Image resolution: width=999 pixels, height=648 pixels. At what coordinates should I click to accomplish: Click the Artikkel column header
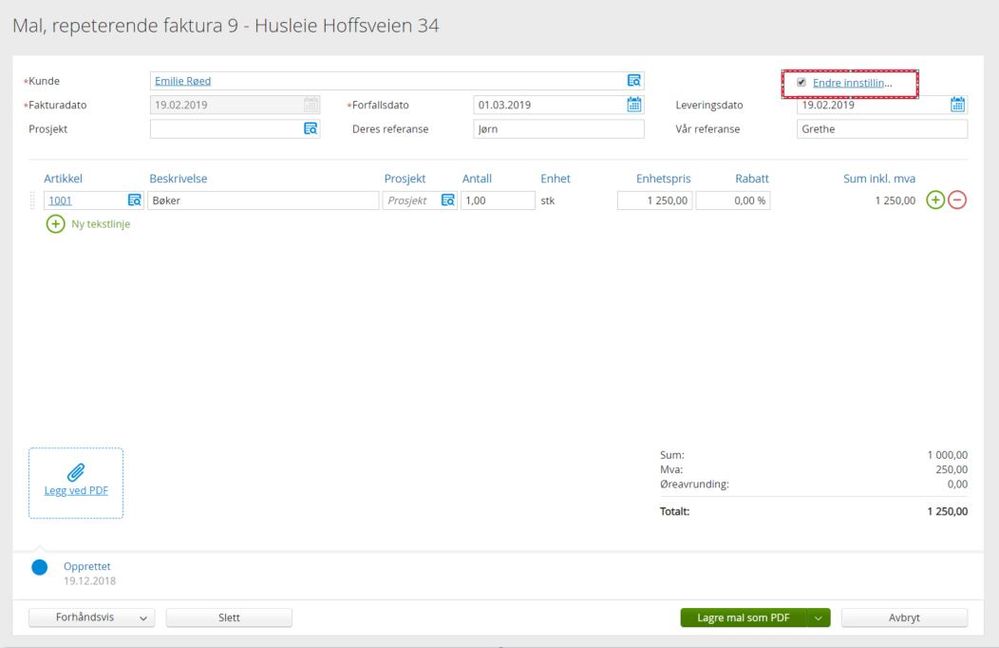[x=63, y=178]
